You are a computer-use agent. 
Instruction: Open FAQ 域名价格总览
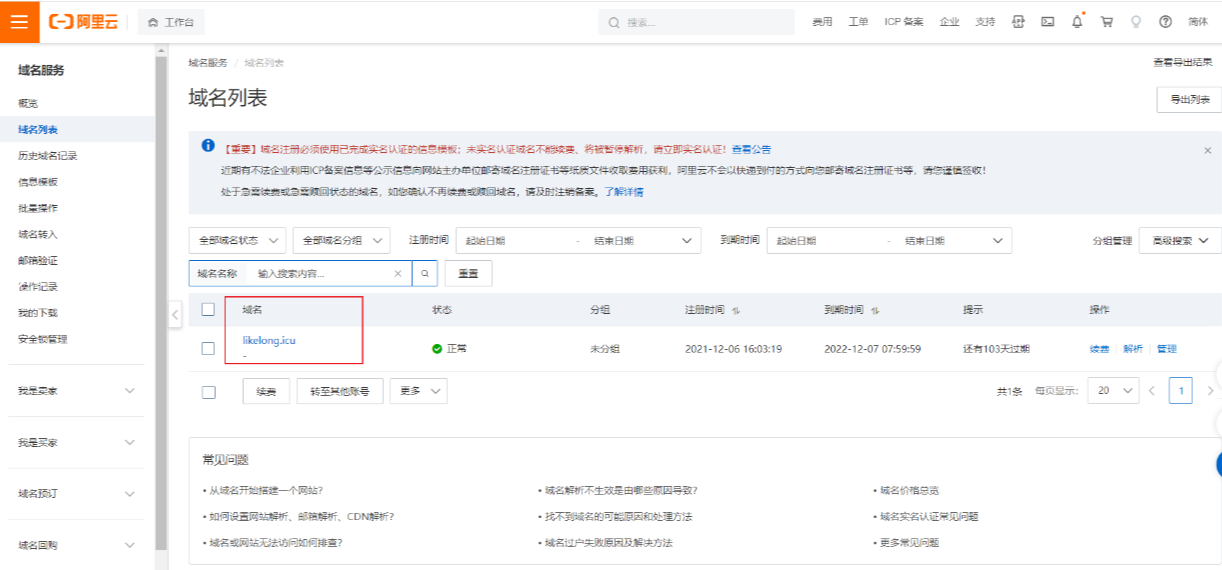point(910,490)
